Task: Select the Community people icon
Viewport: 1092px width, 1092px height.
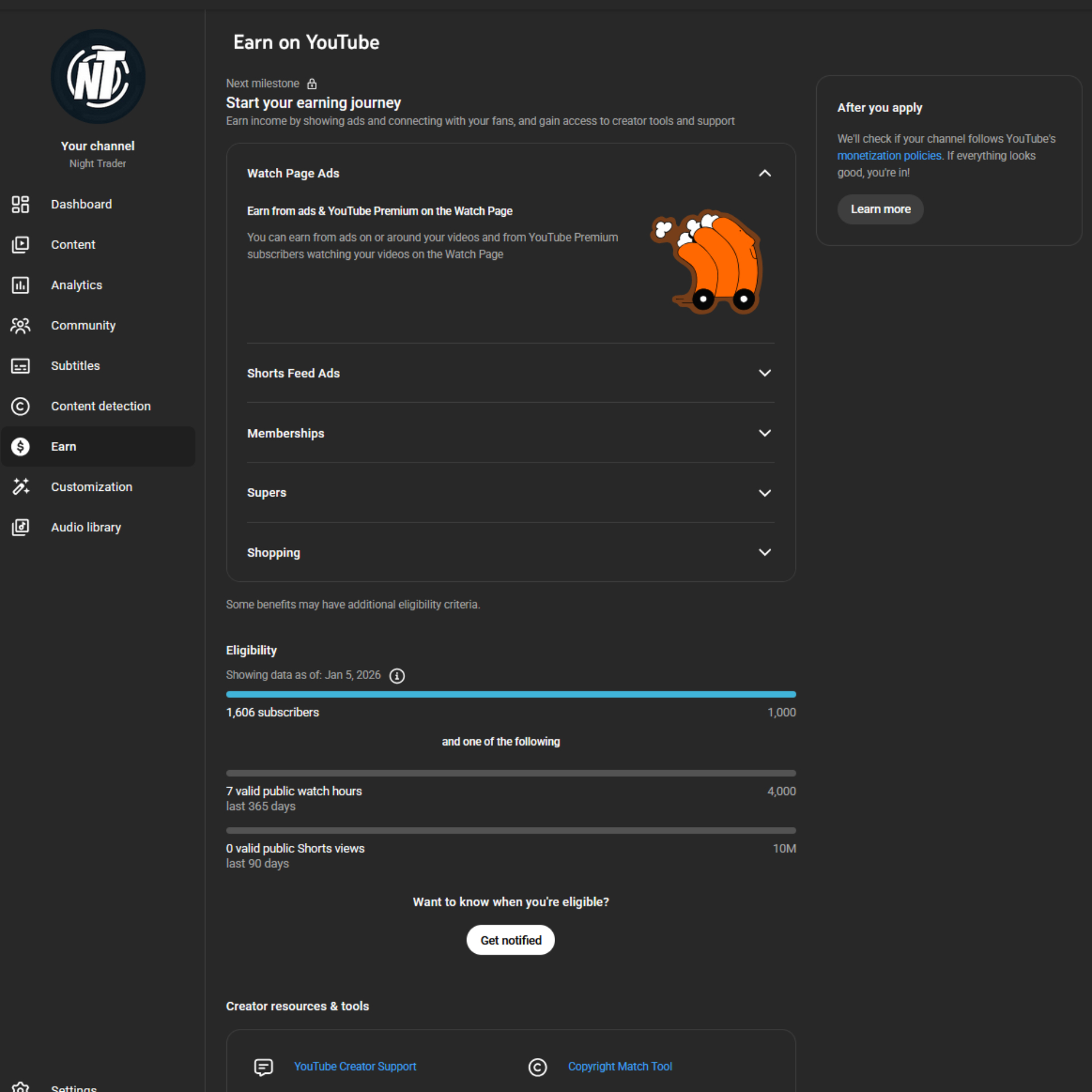Action: [20, 325]
